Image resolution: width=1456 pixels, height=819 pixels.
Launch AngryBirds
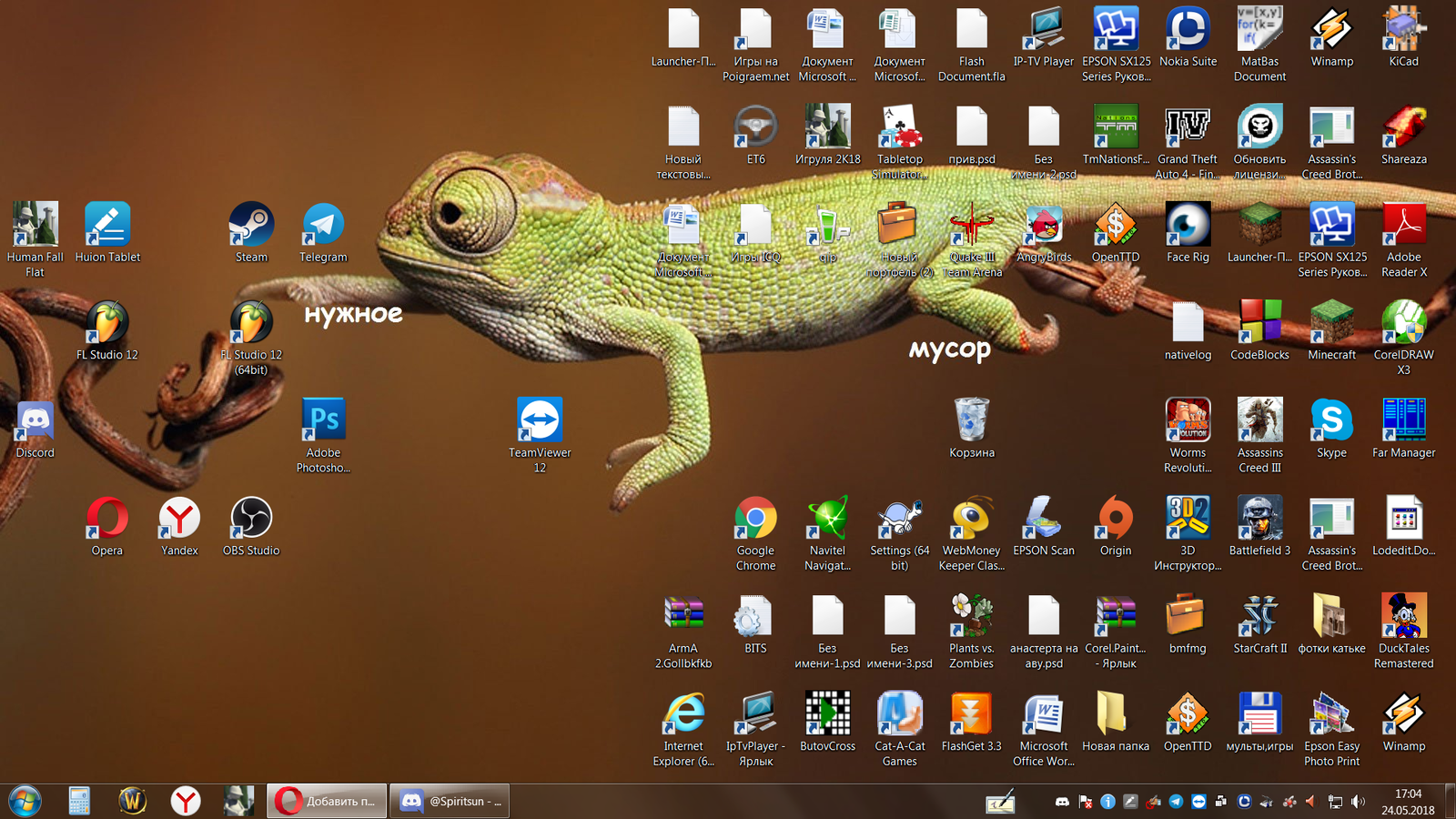point(1044,233)
